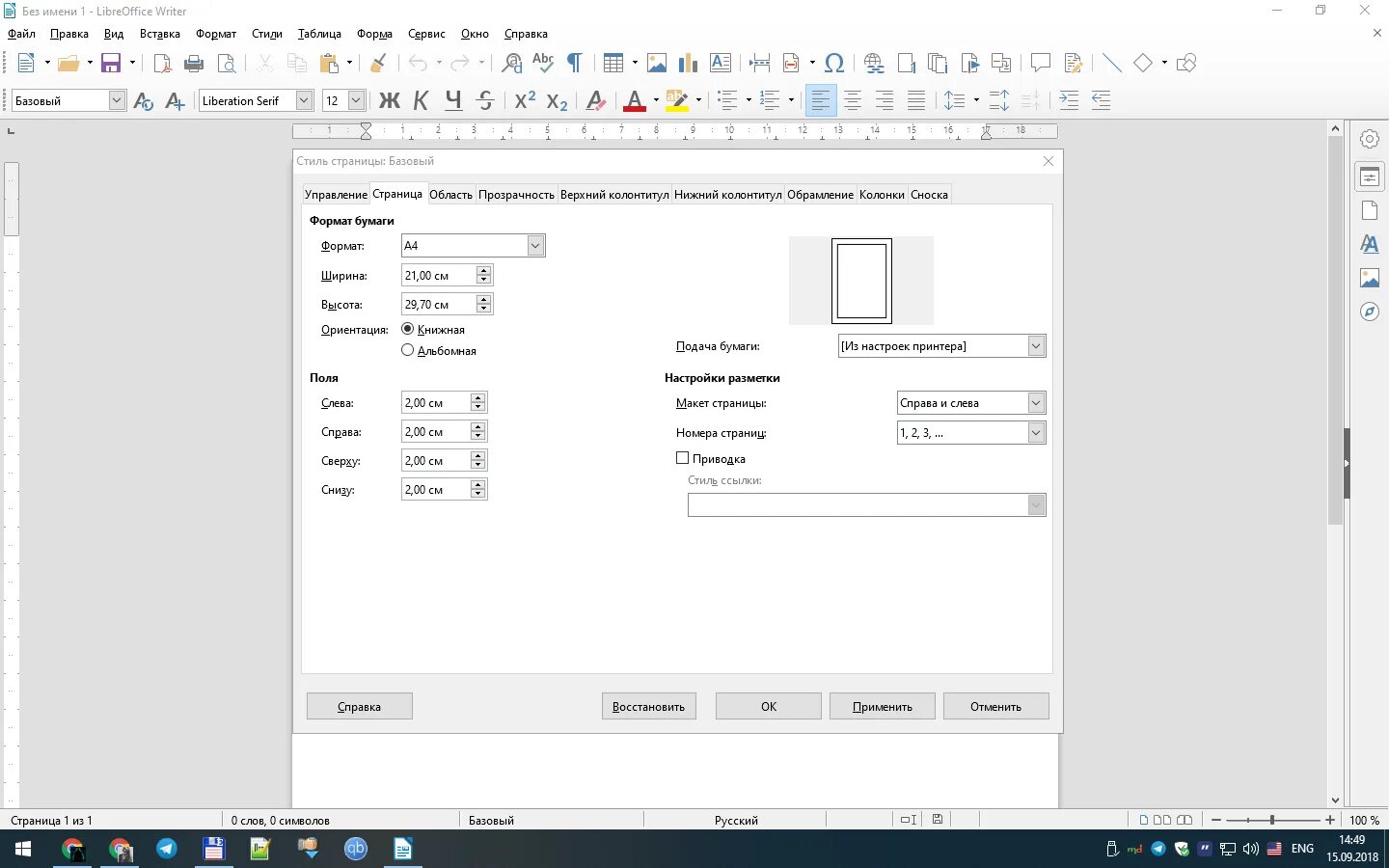Insert a comment icon
This screenshot has height=868, width=1389.
pyautogui.click(x=1040, y=64)
